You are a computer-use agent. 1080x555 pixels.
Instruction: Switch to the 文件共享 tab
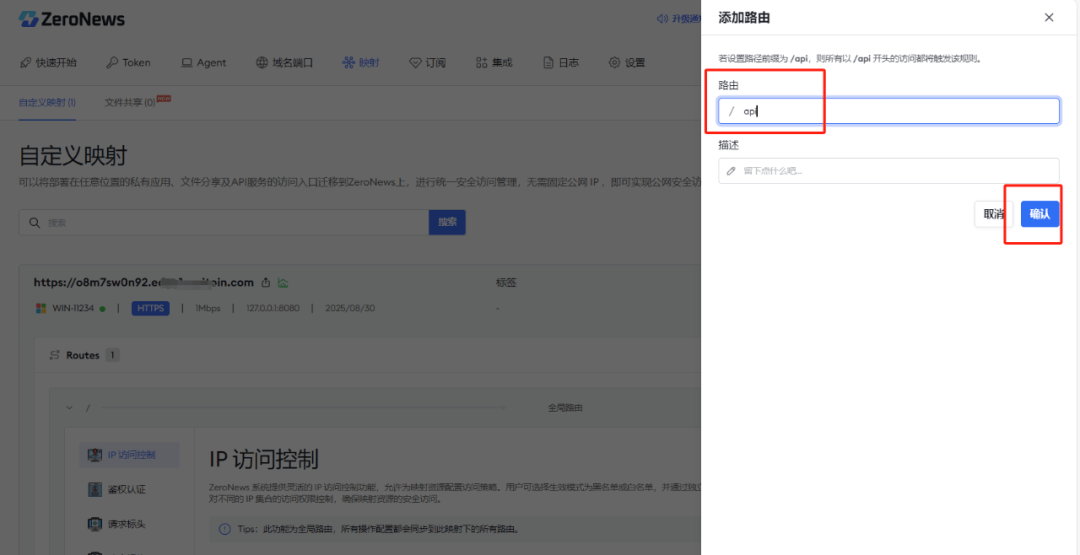136,102
